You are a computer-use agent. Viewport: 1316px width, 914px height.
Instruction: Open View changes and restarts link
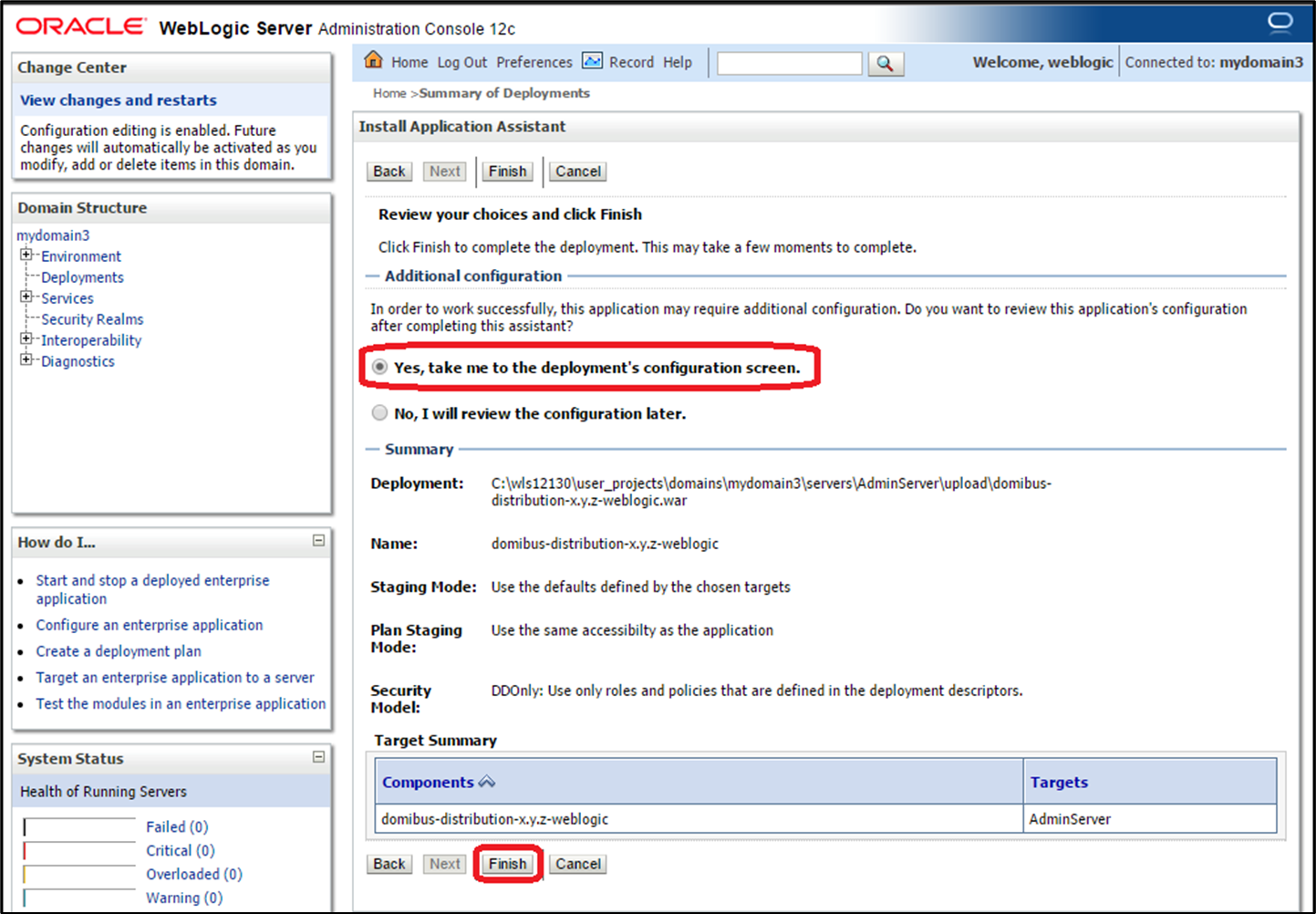pyautogui.click(x=119, y=100)
